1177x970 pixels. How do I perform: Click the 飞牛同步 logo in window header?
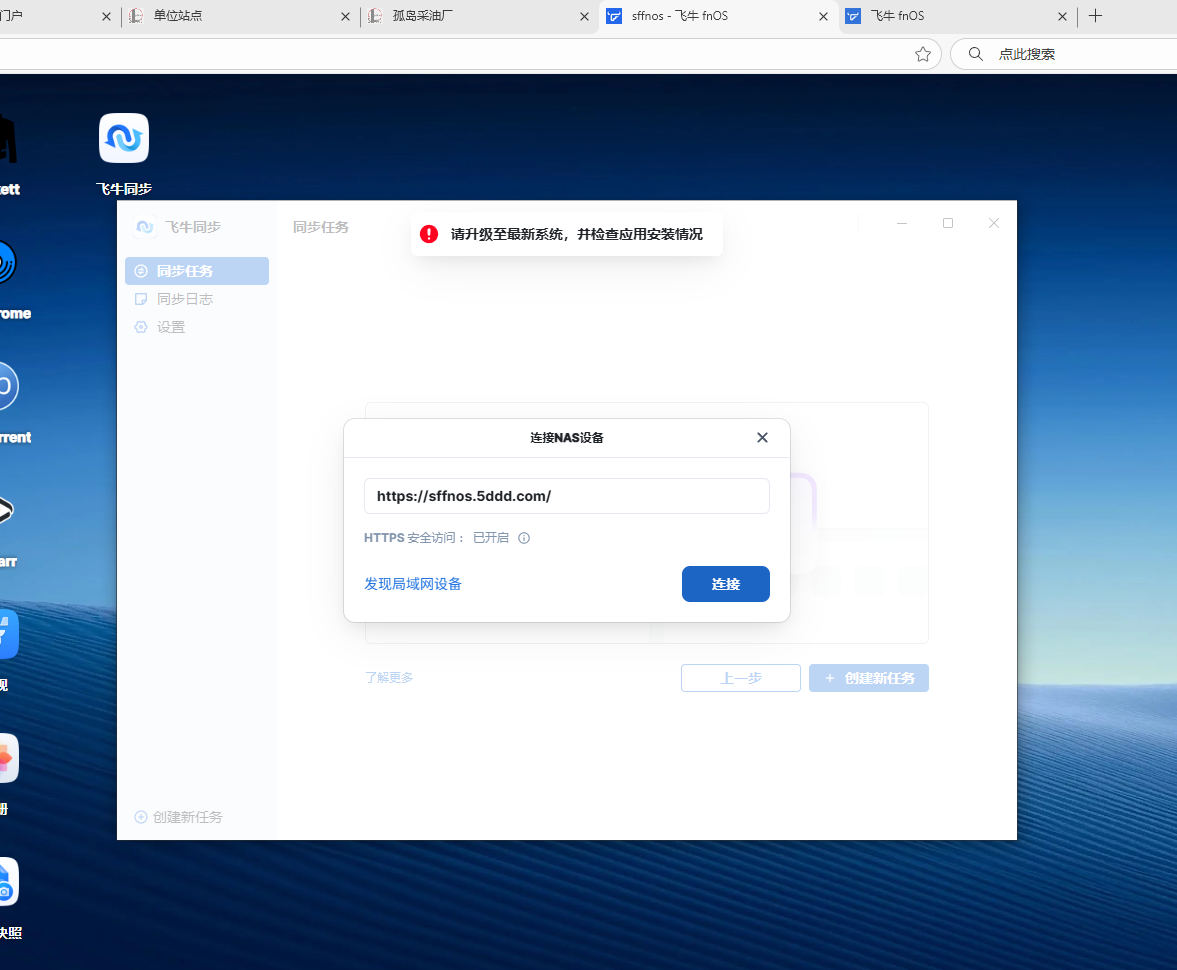coord(145,227)
